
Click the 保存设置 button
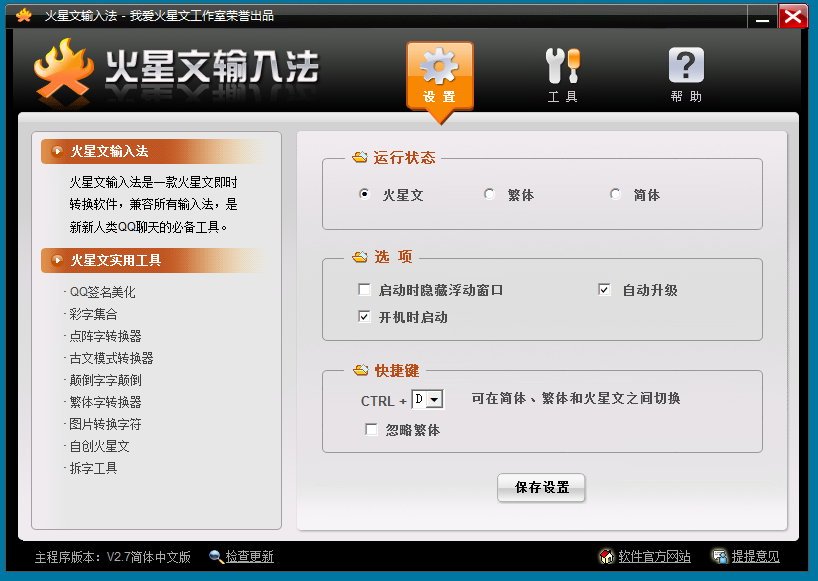coord(541,488)
